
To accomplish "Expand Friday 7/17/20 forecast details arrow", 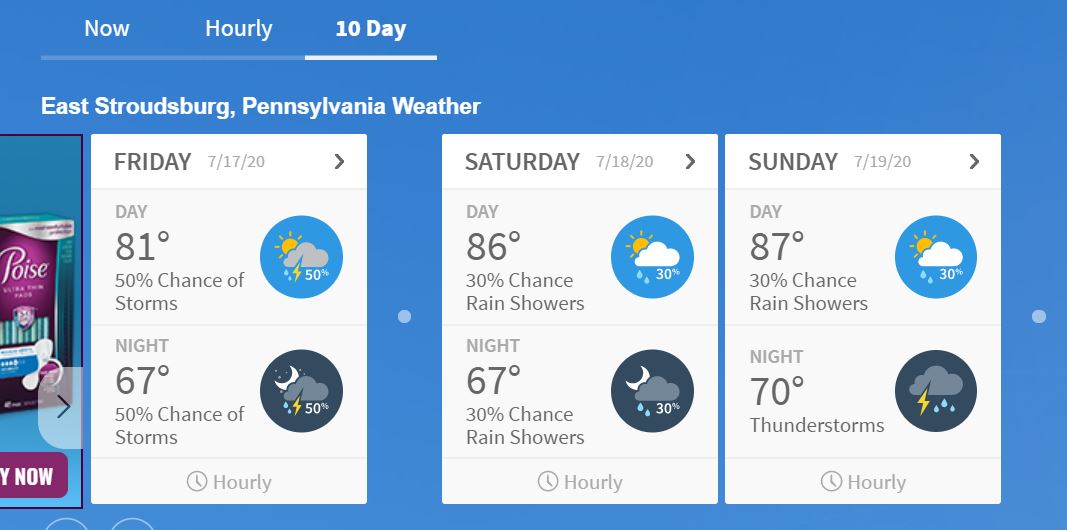I will point(339,162).
